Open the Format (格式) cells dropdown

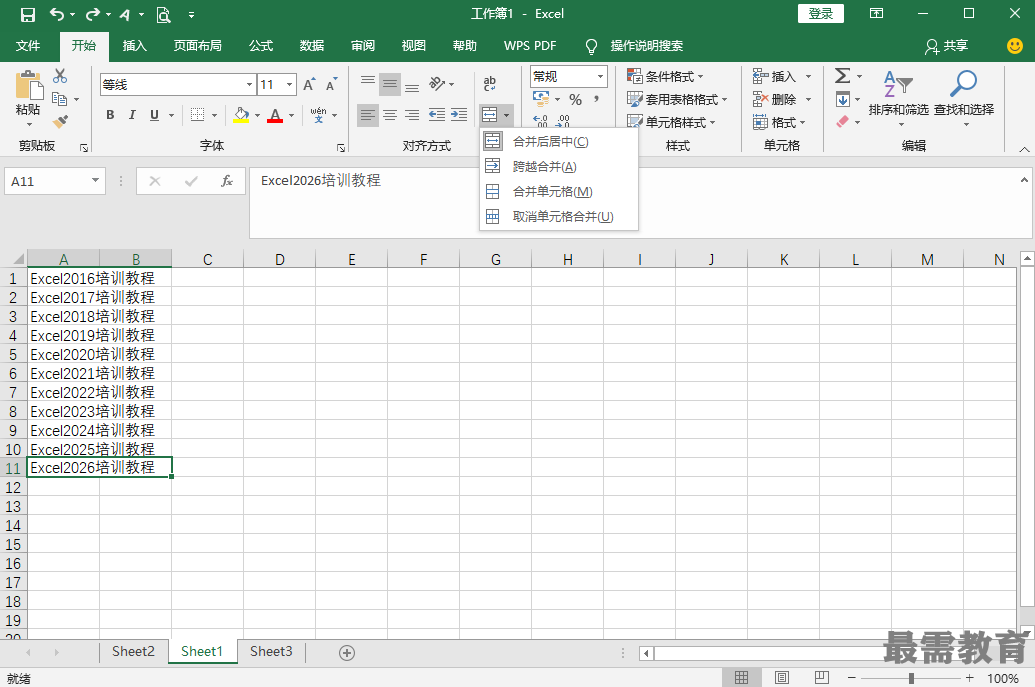(780, 122)
